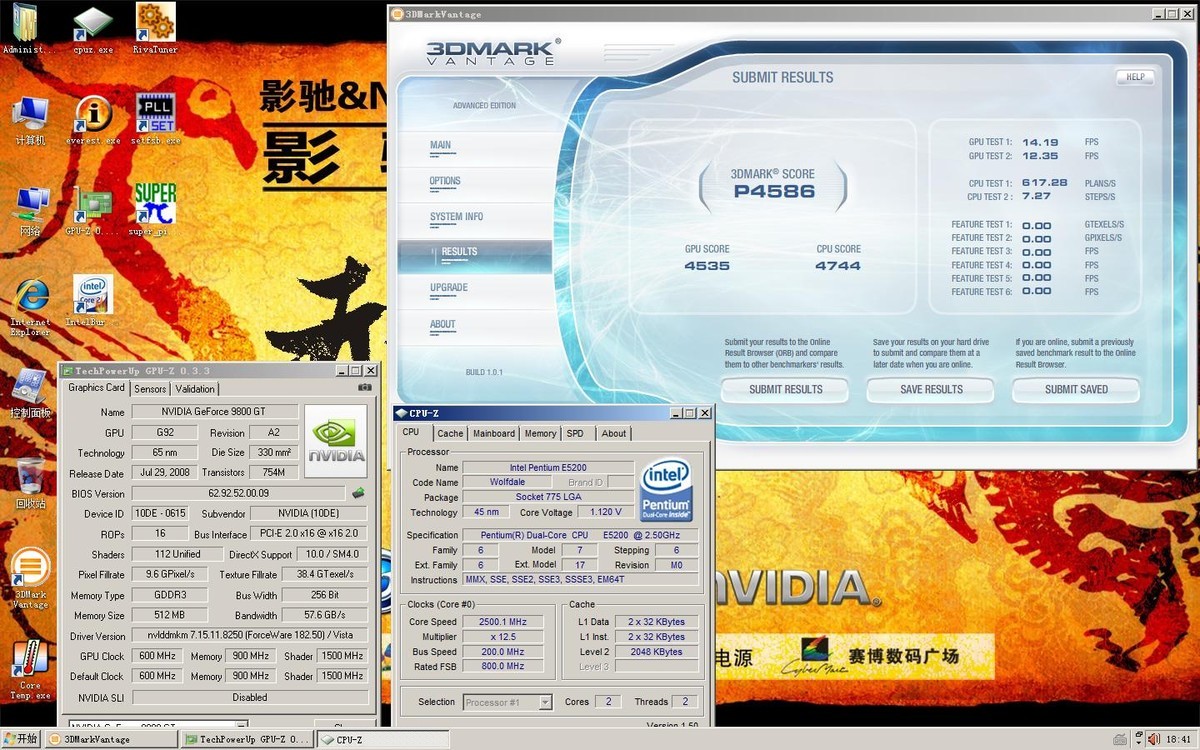
Task: Launch the setfsb.exe desktop icon
Action: coord(155,120)
